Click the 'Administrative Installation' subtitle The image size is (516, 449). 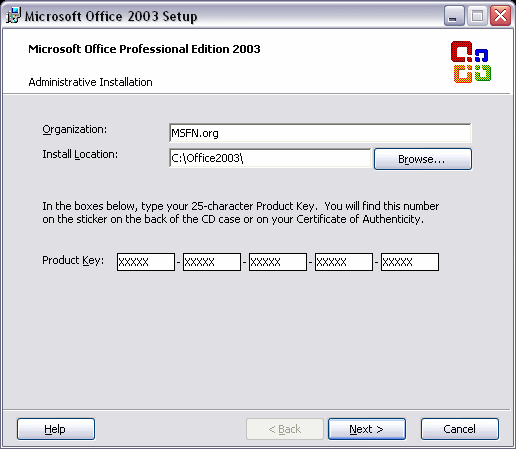pyautogui.click(x=90, y=82)
